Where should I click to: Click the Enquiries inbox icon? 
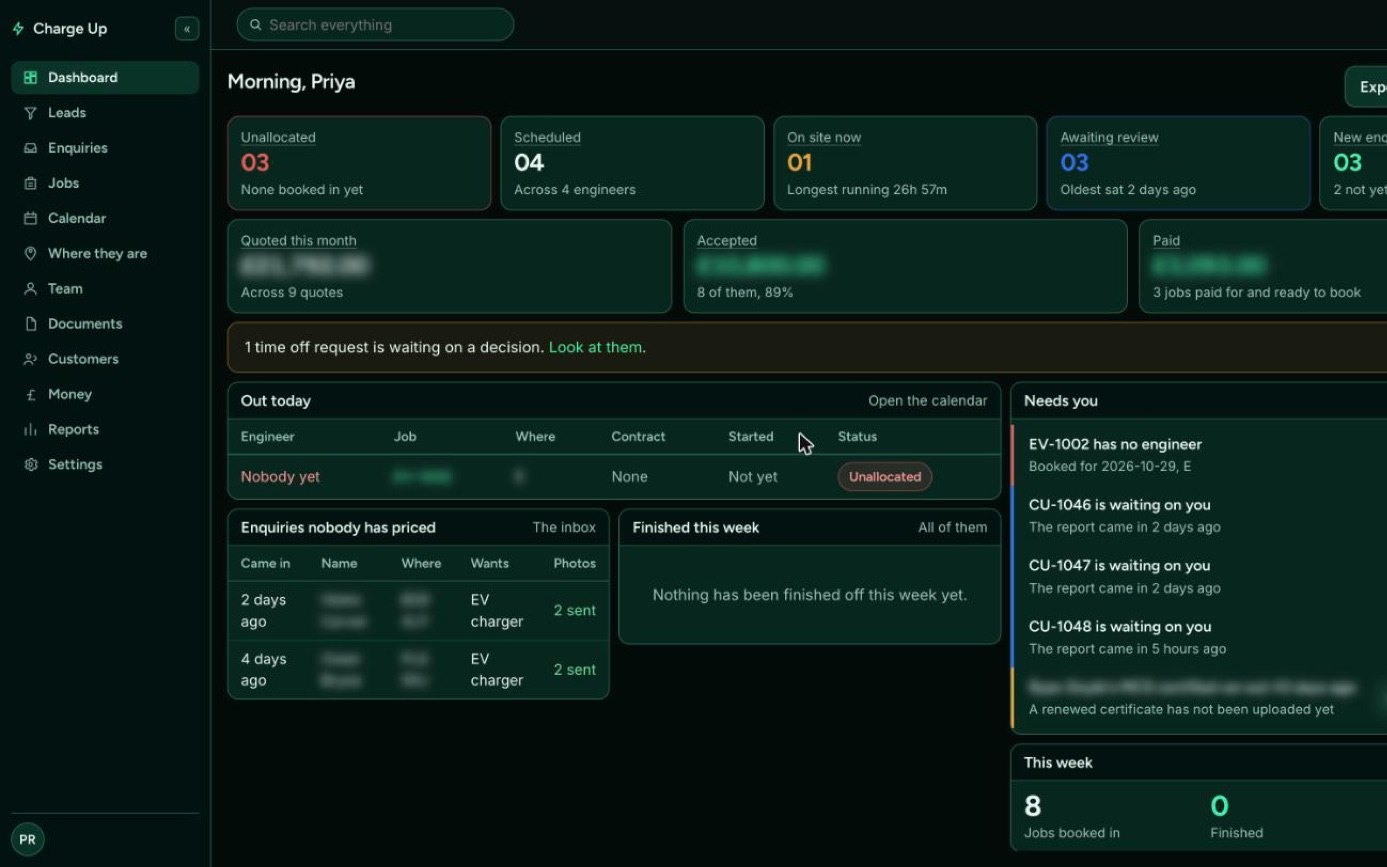coord(30,148)
